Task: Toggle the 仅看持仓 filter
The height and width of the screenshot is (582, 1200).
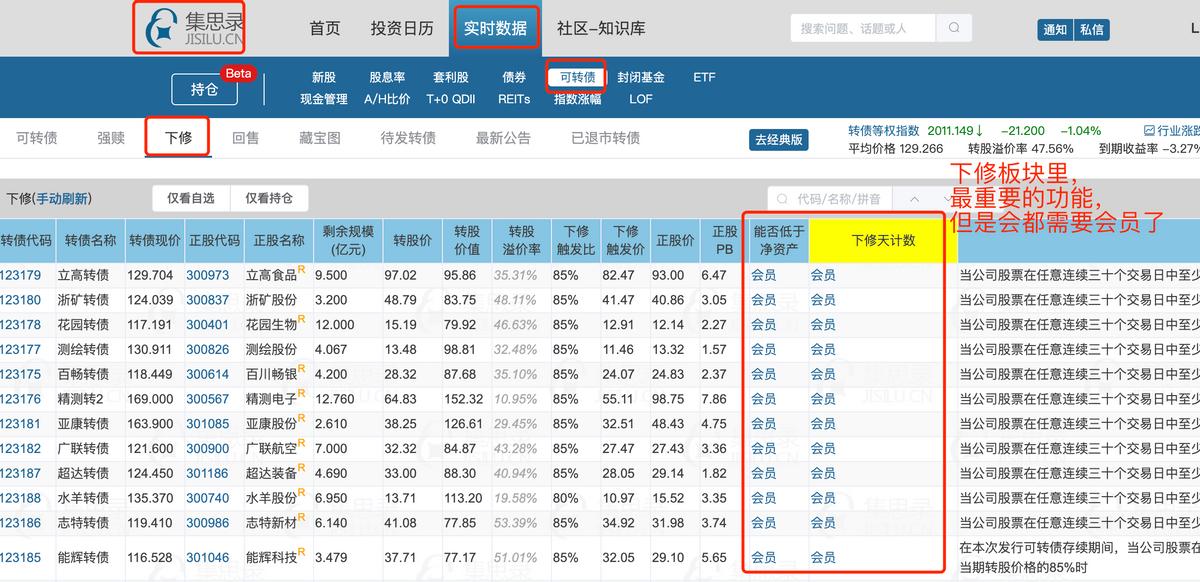Action: click(268, 197)
